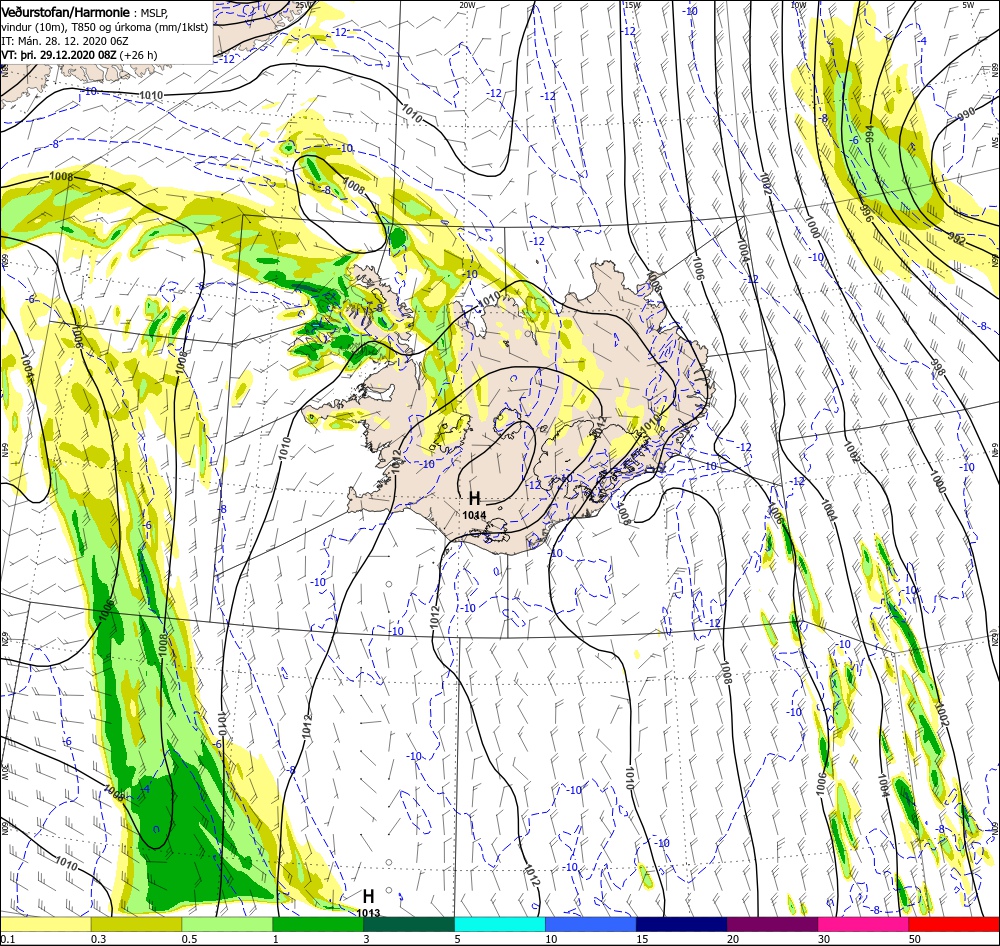
Task: Click the '(+26 h)' forecast offset
Action: coord(138,55)
